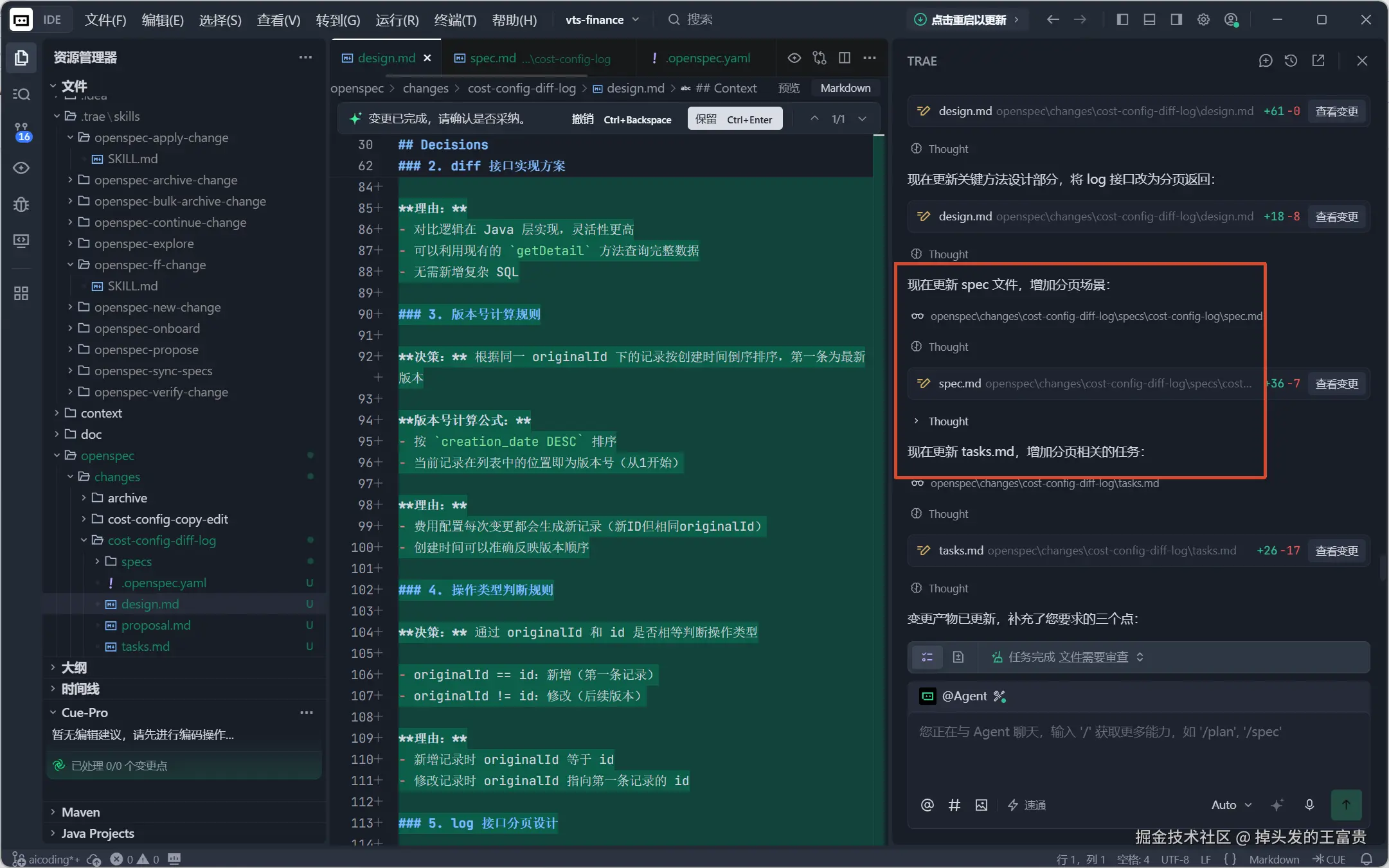The width and height of the screenshot is (1389, 868).
Task: Toggle the bottom panel layout icon
Action: click(1149, 20)
